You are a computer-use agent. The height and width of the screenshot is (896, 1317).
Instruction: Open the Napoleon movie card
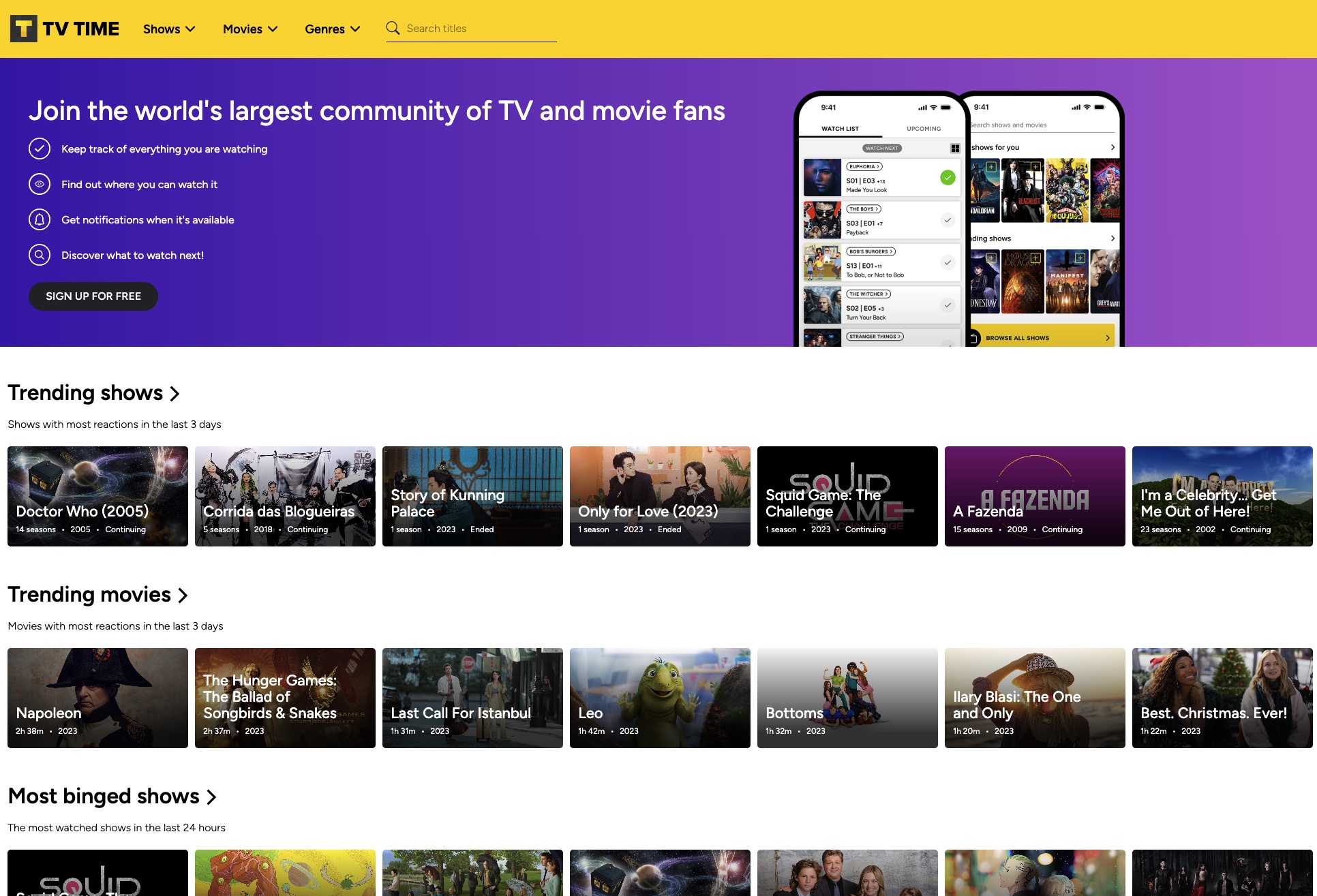point(97,698)
